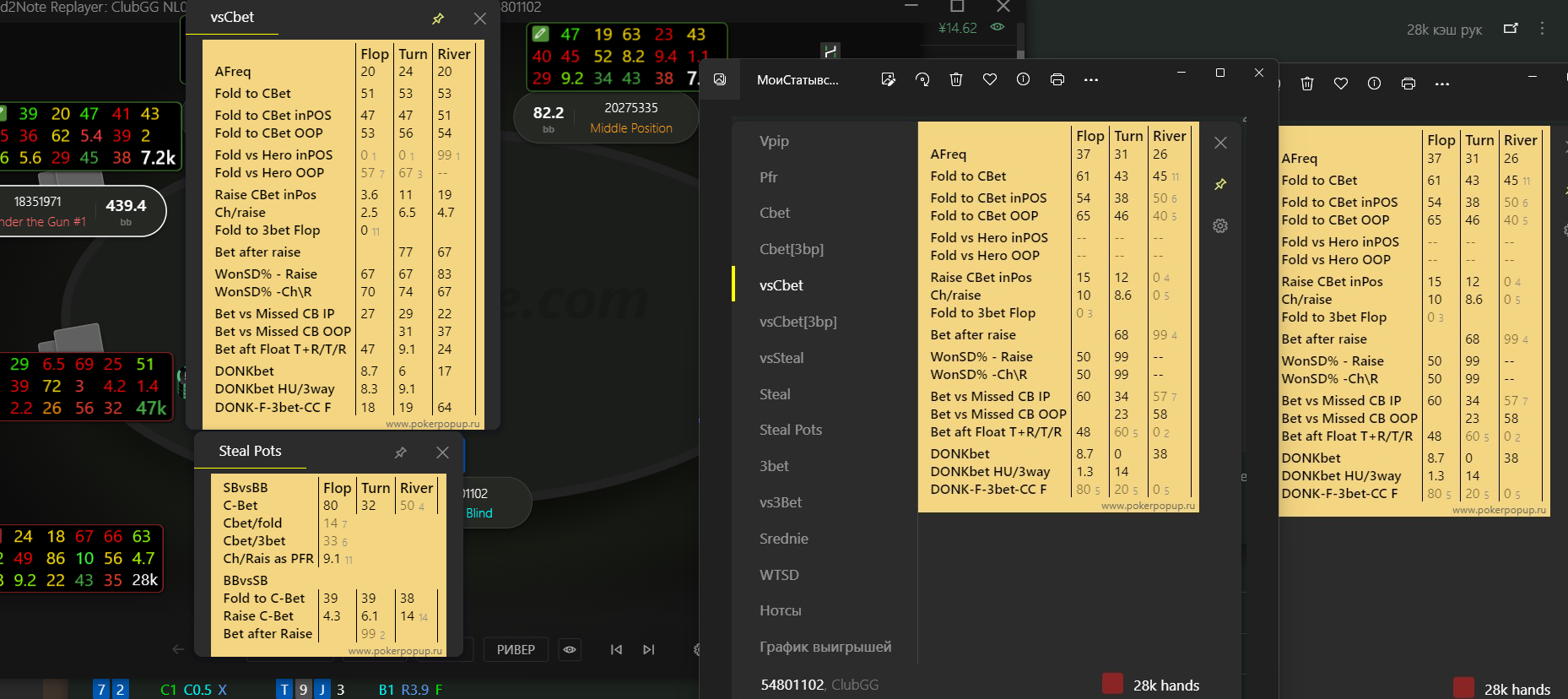Viewport: 1568px width, 699px height.
Task: Open vs3Bet in the stats sidebar
Action: tap(781, 502)
